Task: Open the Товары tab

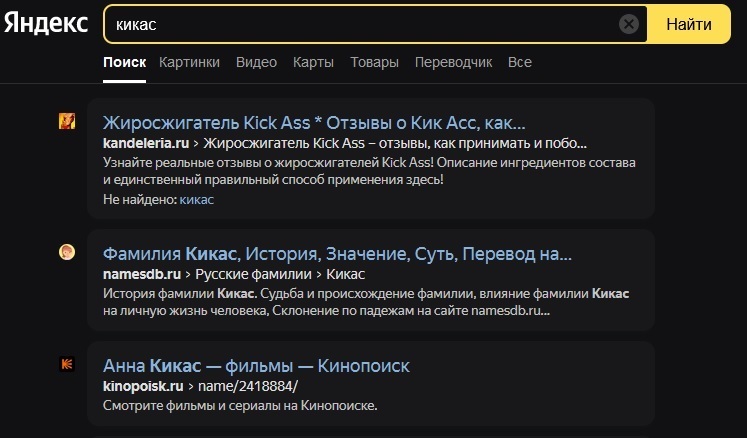Action: point(374,62)
